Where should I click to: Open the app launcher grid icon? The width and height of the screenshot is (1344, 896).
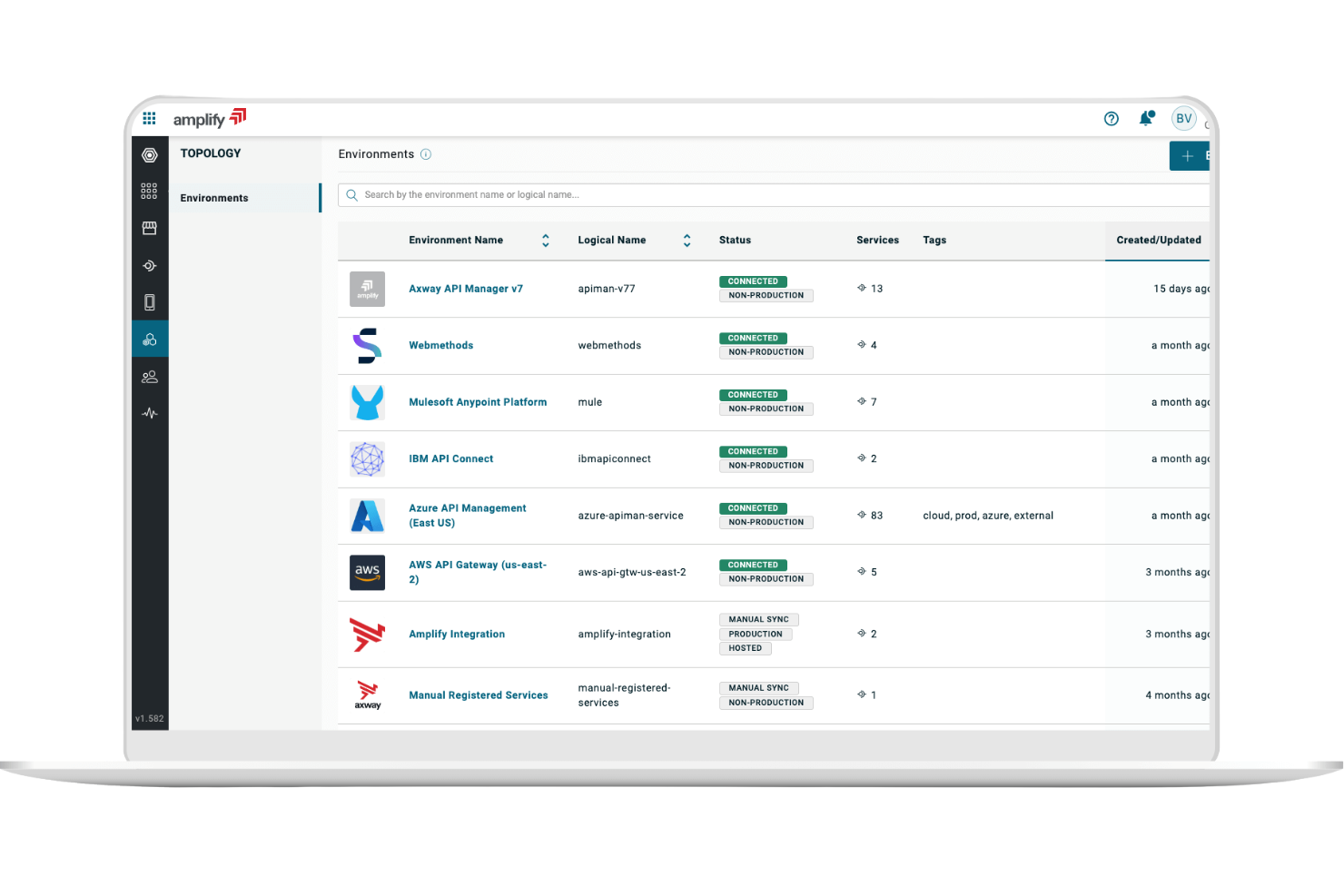(x=150, y=118)
